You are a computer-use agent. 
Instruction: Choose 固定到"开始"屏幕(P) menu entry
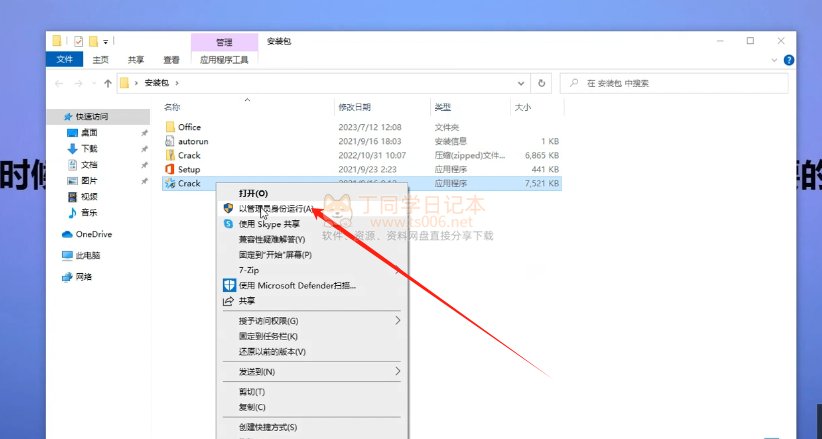(312, 254)
